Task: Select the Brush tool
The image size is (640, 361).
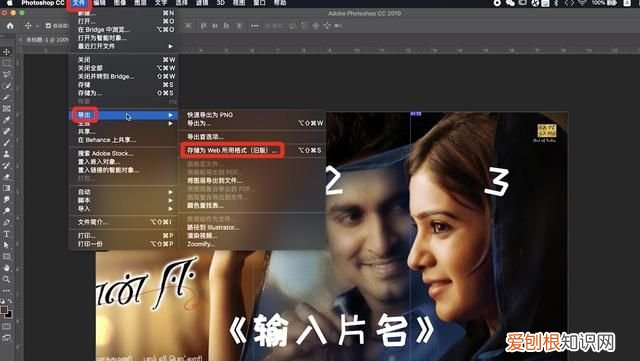Action: point(7,143)
